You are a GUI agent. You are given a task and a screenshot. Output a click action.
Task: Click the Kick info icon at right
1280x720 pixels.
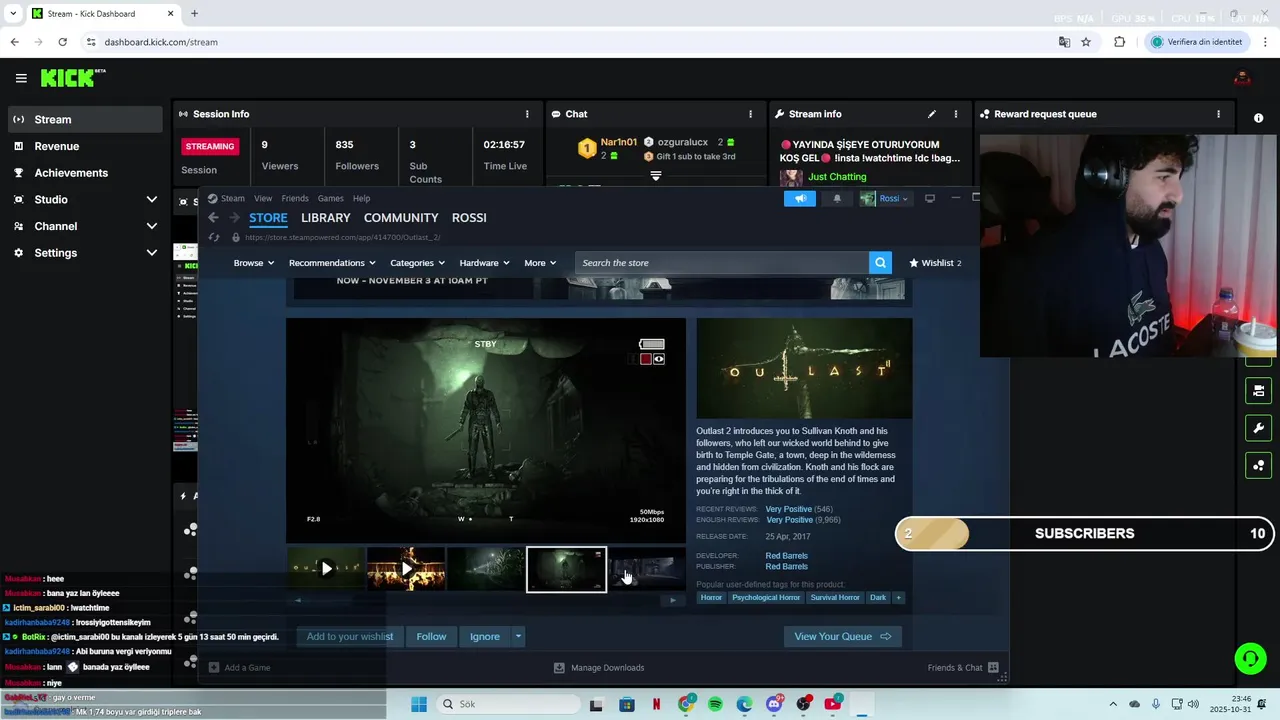click(x=1258, y=118)
